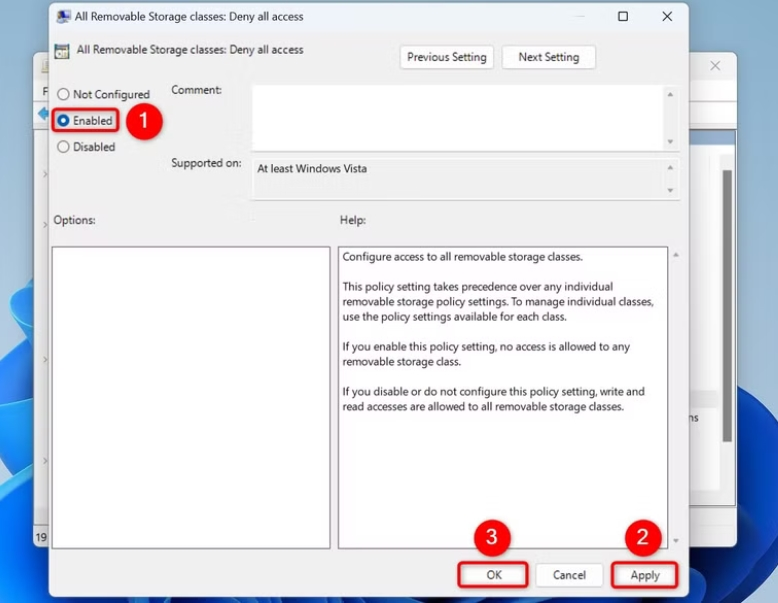Screen dimensions: 778x603
Task: Go to Next Setting
Action: [x=549, y=57]
